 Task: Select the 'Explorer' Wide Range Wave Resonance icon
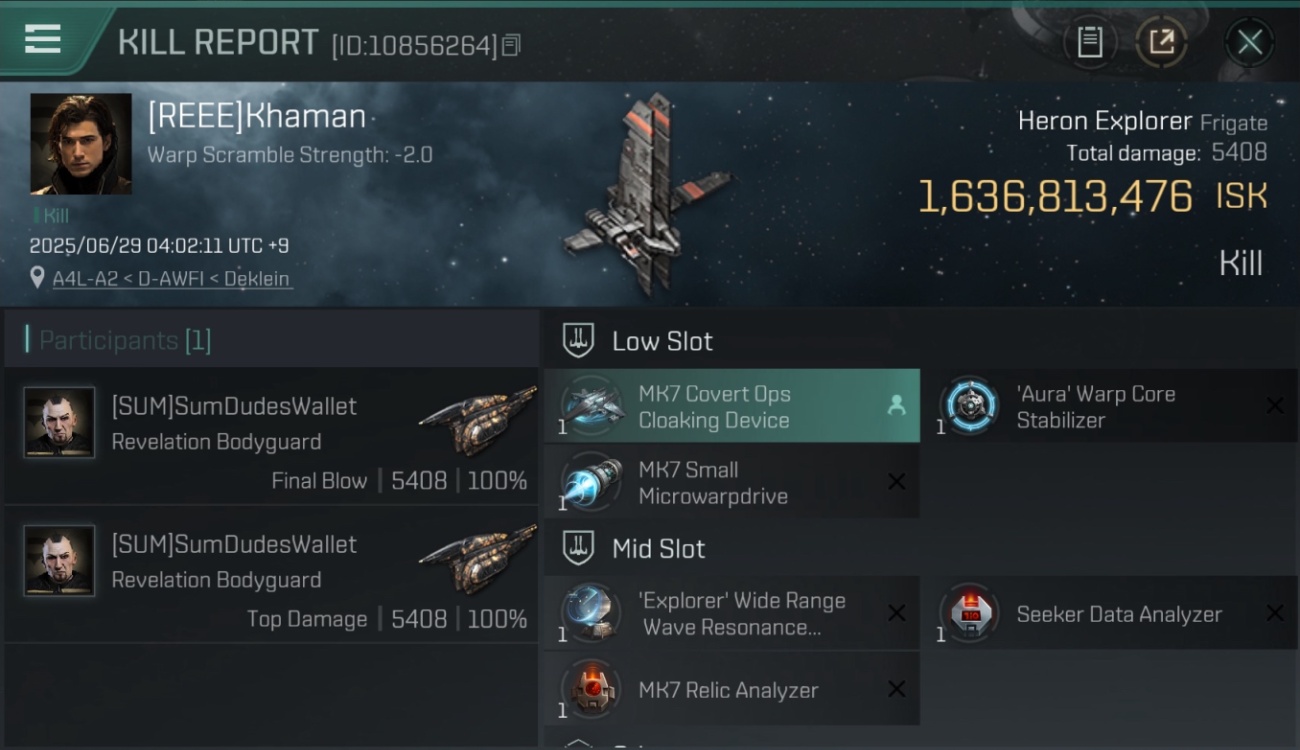pyautogui.click(x=591, y=612)
